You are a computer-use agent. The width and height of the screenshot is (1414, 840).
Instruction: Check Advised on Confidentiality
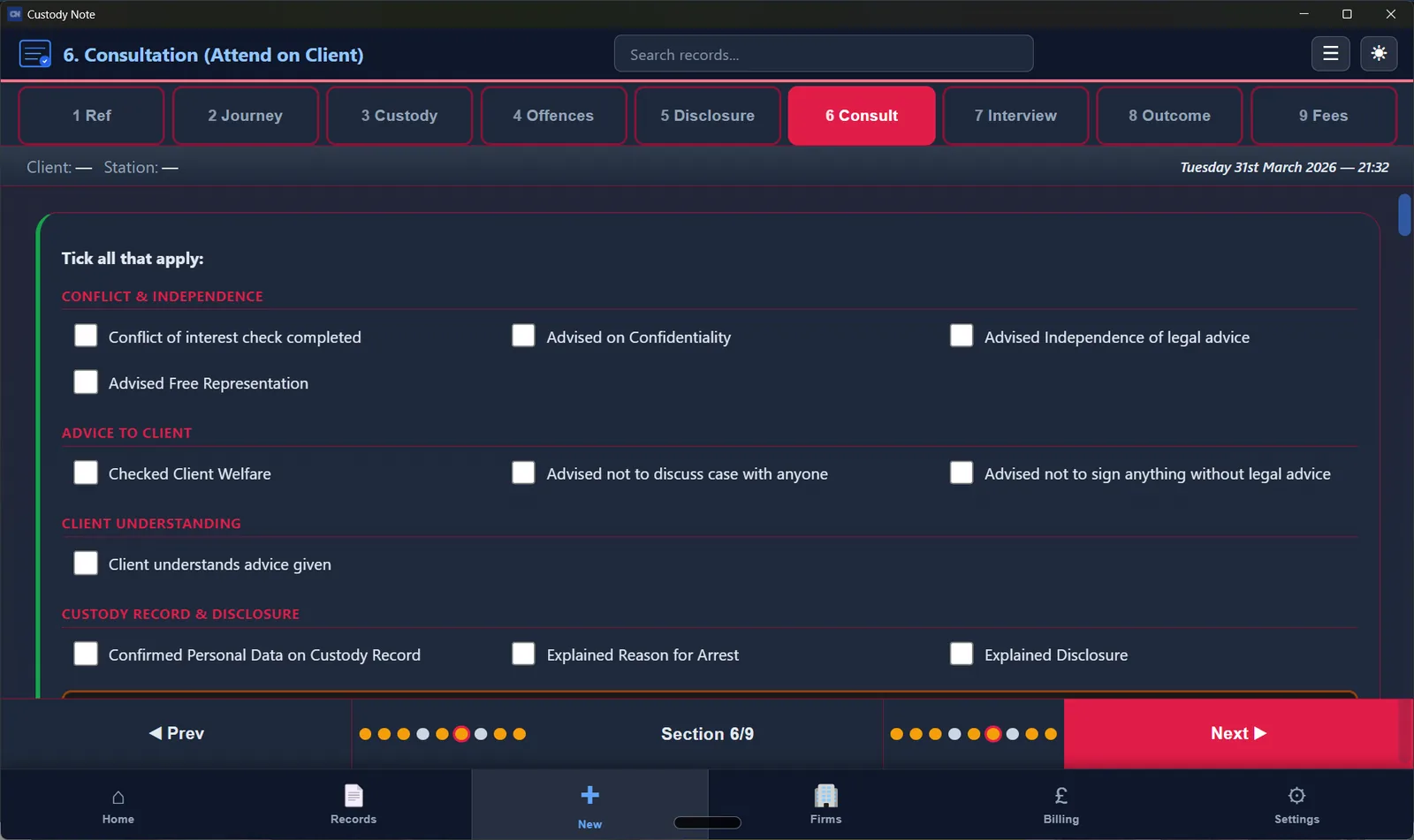(x=523, y=336)
